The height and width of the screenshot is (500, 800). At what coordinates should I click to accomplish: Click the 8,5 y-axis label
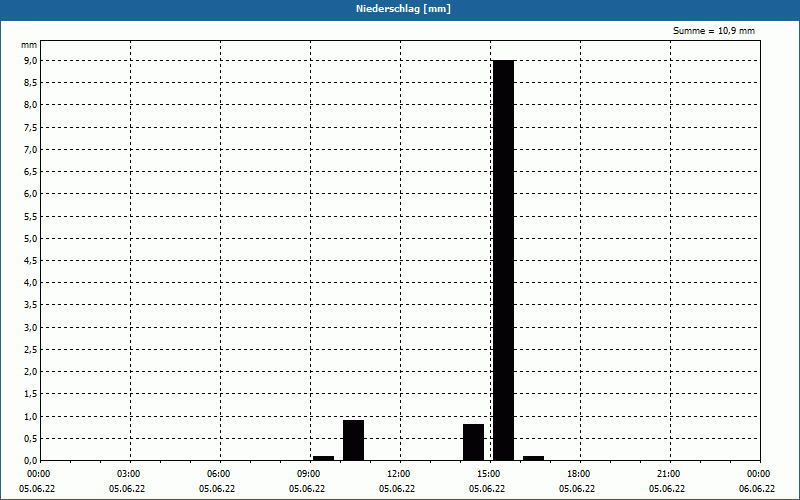30,83
